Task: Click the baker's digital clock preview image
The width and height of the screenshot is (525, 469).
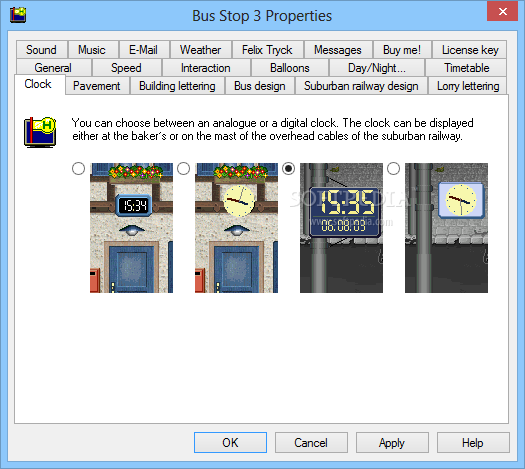Action: [132, 228]
